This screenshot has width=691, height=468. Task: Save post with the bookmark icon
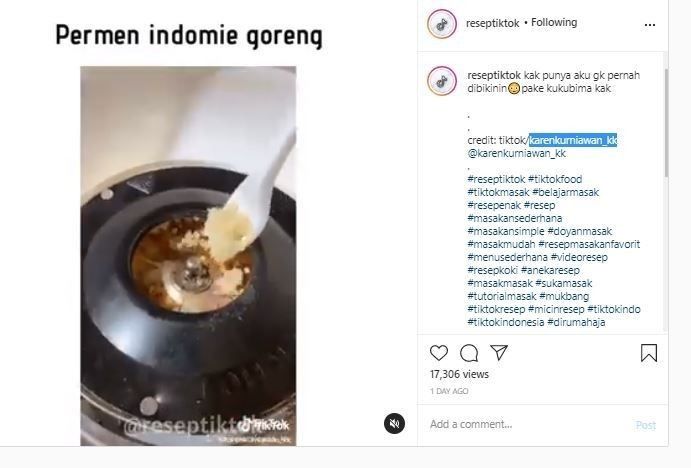coord(649,353)
